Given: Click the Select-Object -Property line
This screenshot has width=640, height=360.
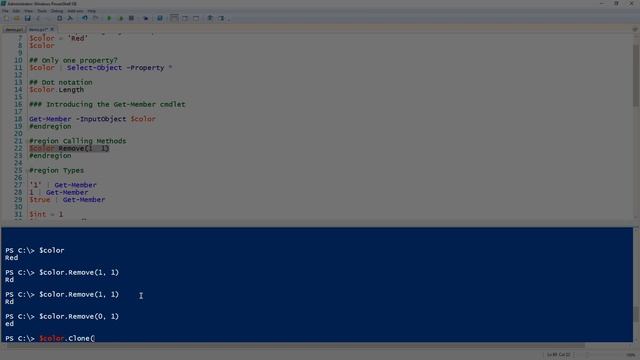Looking at the screenshot, I should (100, 68).
